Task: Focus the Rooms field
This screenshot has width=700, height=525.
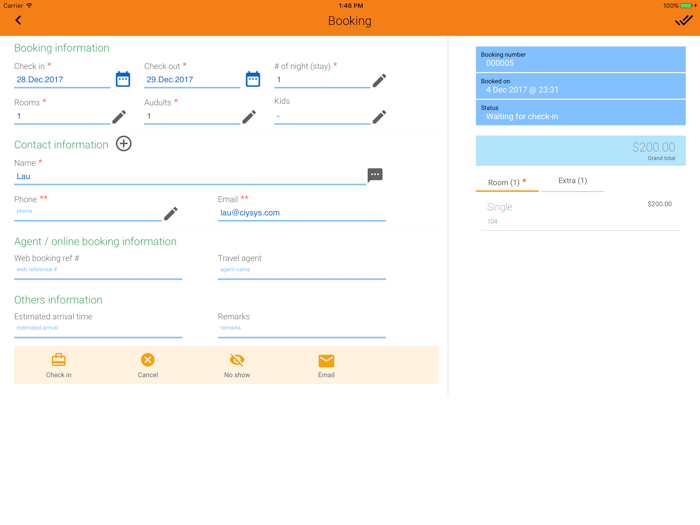Action: (x=62, y=117)
